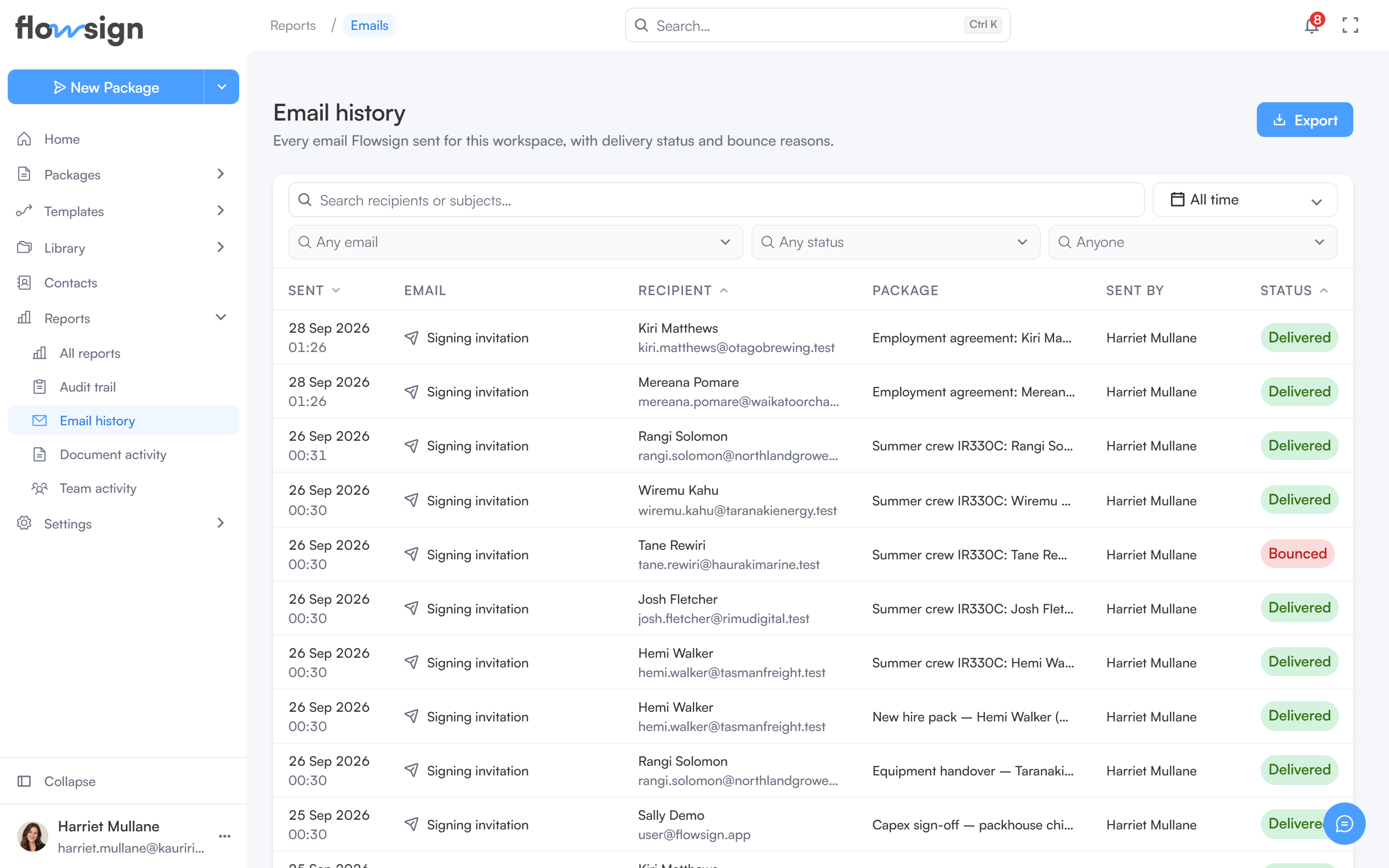This screenshot has height=868, width=1389.
Task: Click the Reports bar chart icon
Action: coord(24,317)
